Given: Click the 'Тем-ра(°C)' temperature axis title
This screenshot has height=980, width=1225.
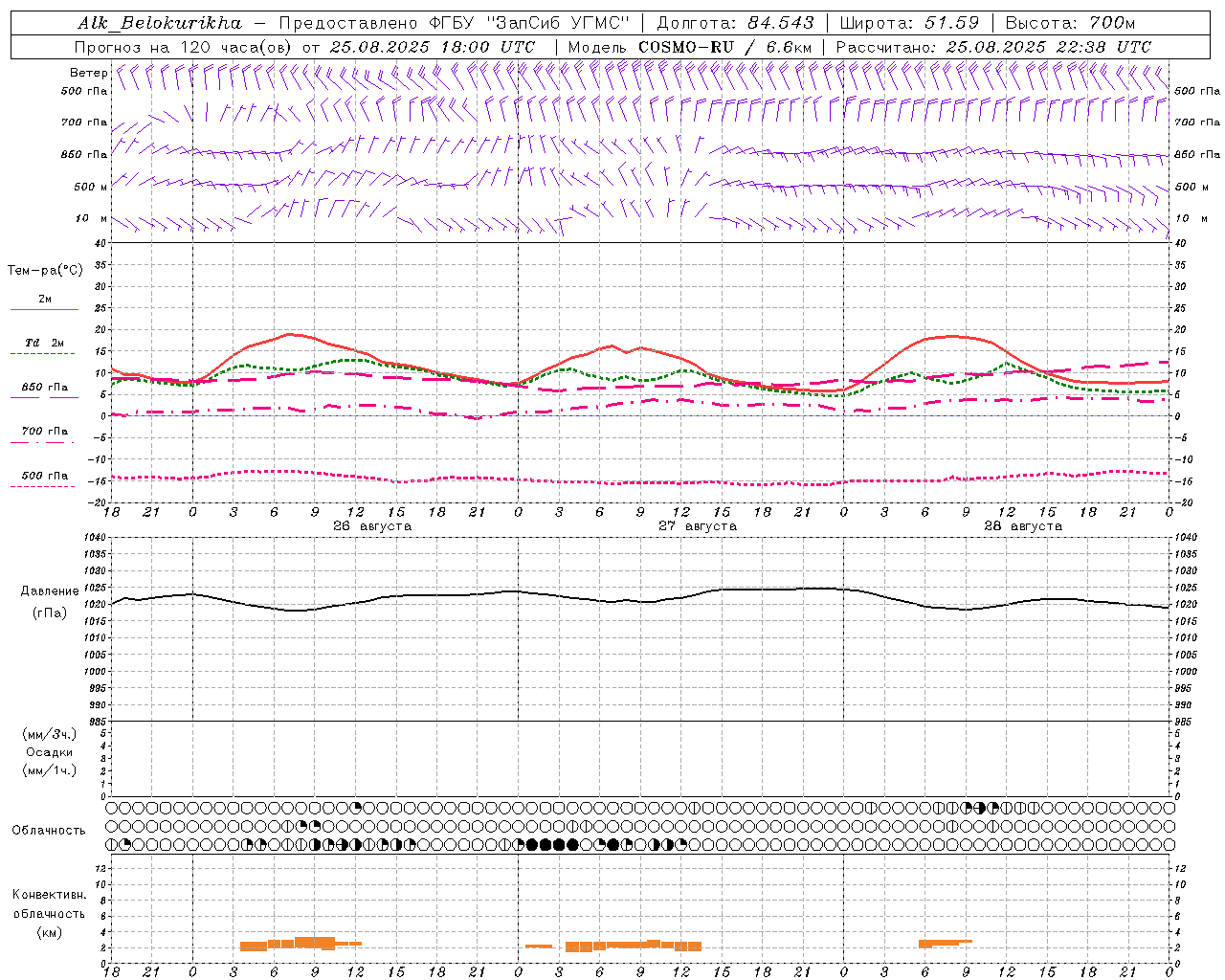Looking at the screenshot, I should [45, 271].
